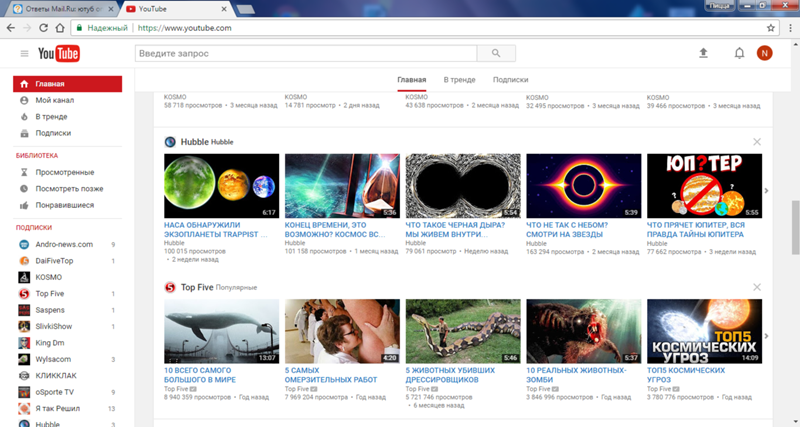Open the hamburger guide menu
800x427 pixels.
click(24, 54)
